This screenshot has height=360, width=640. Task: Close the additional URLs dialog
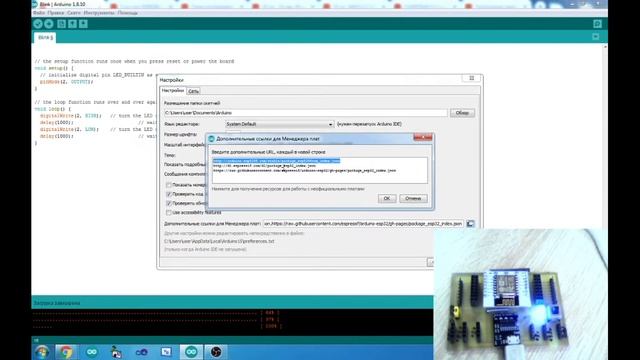[422, 138]
